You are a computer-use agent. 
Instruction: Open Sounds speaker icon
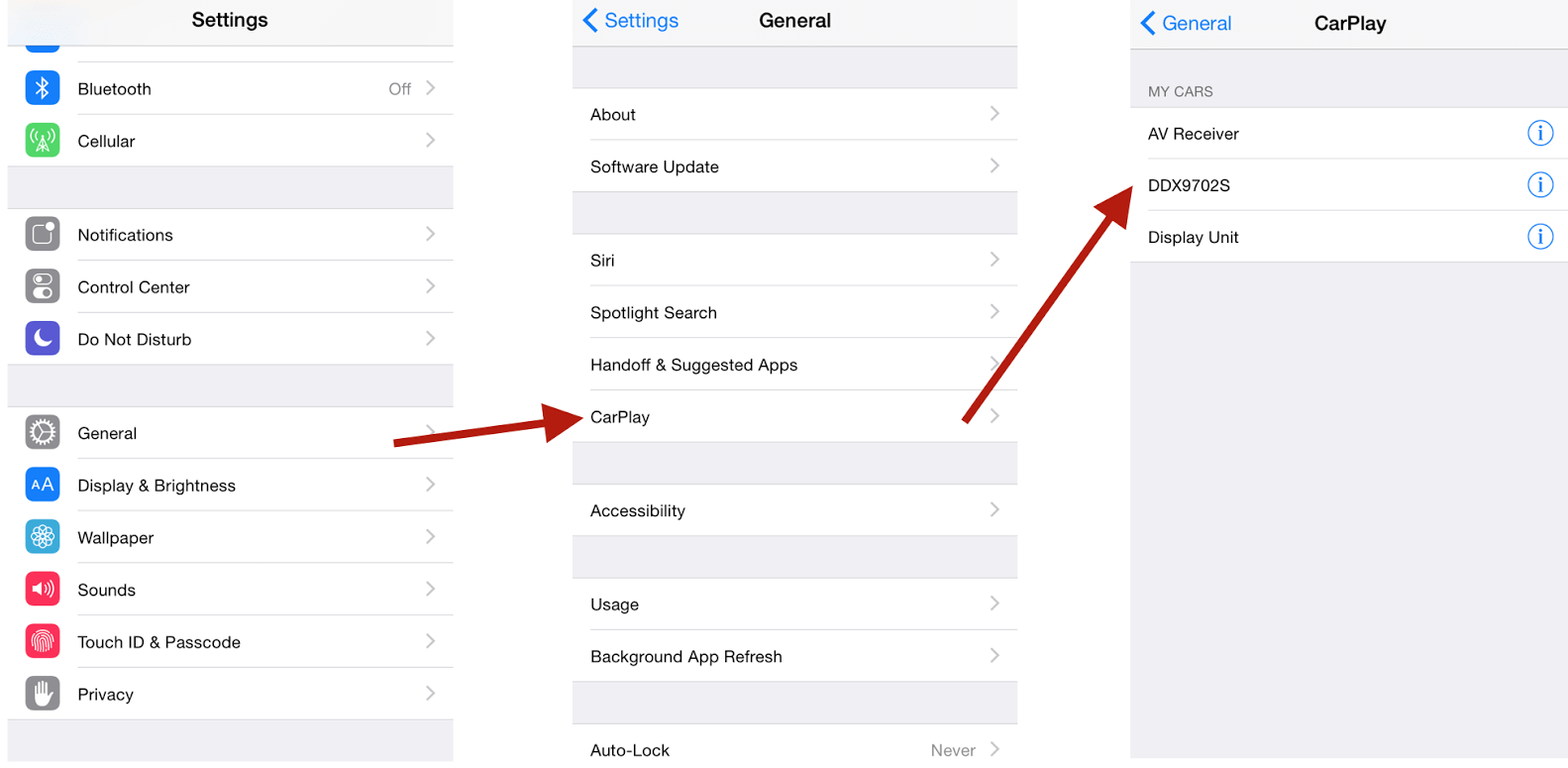(43, 589)
